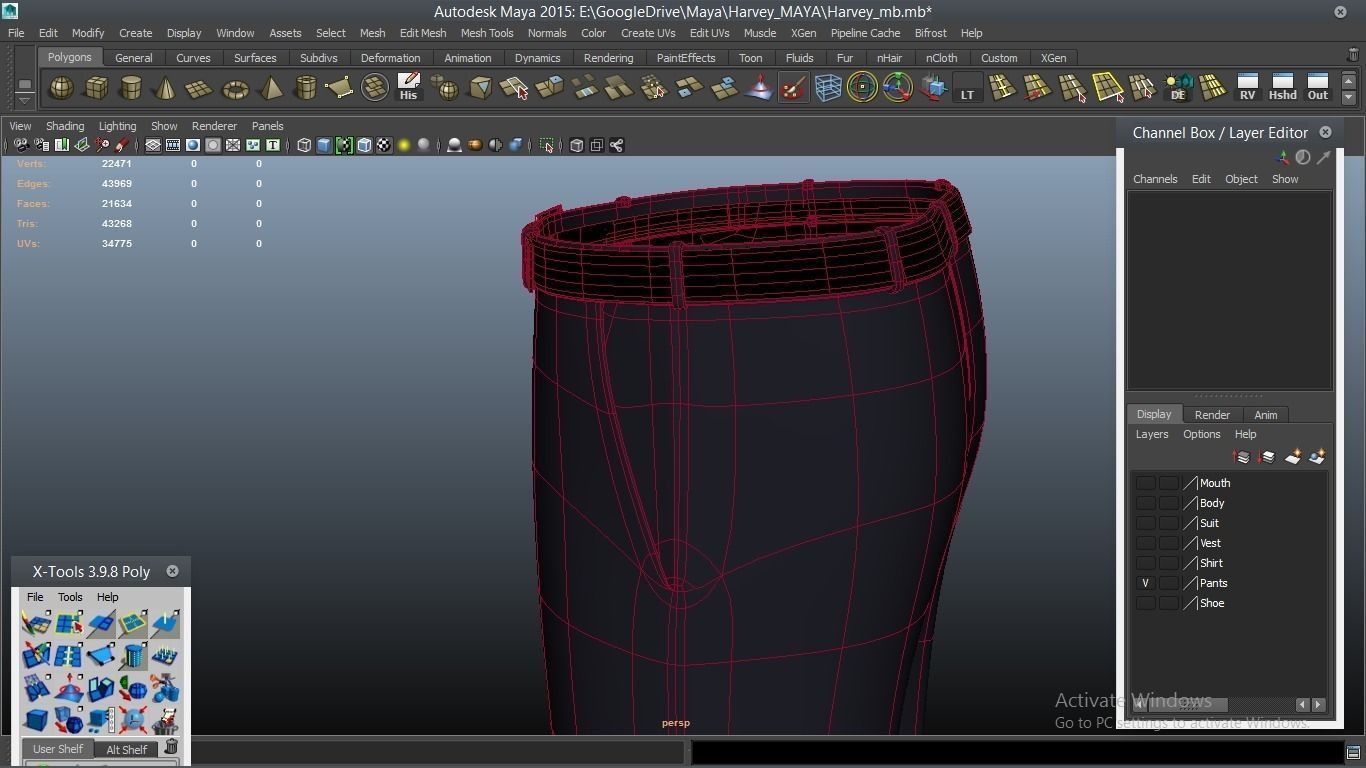The image size is (1366, 768).
Task: Click the His (delete history) shelf icon
Action: pyautogui.click(x=408, y=88)
